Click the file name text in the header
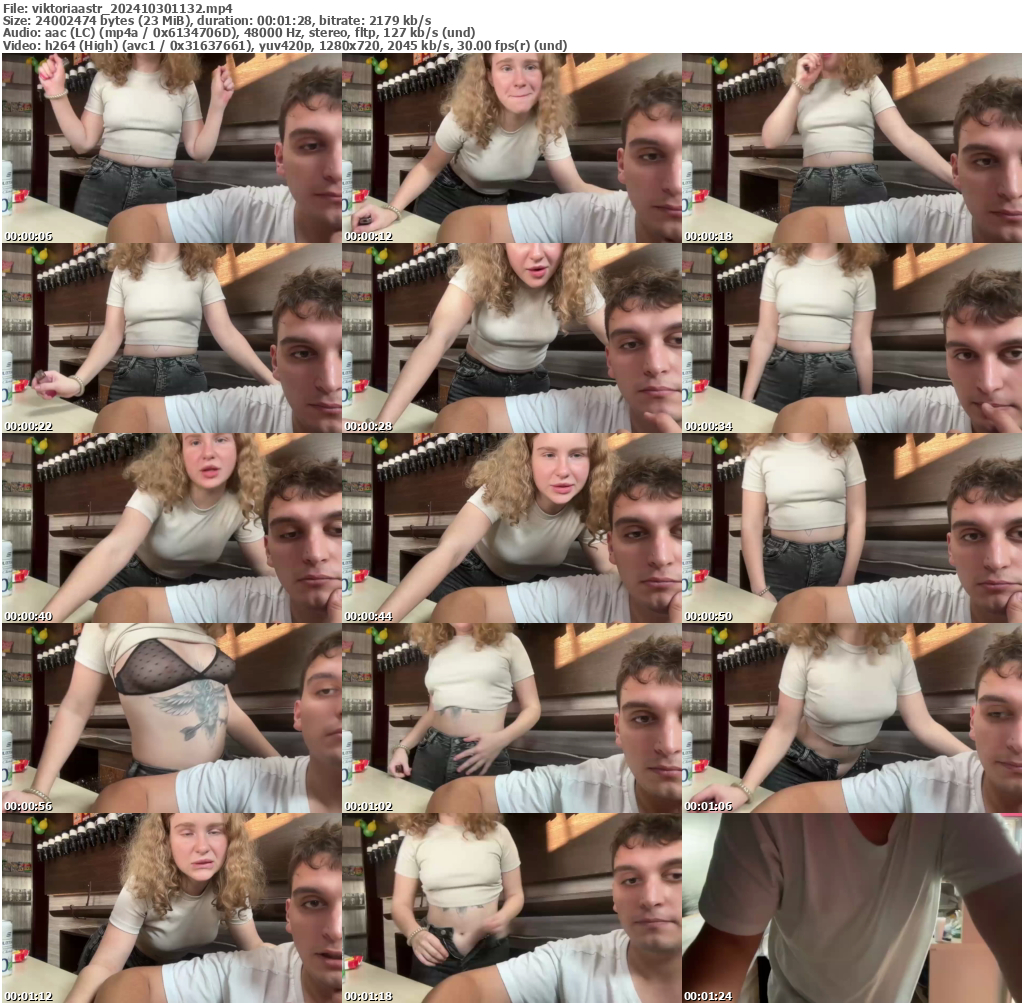 tap(118, 7)
